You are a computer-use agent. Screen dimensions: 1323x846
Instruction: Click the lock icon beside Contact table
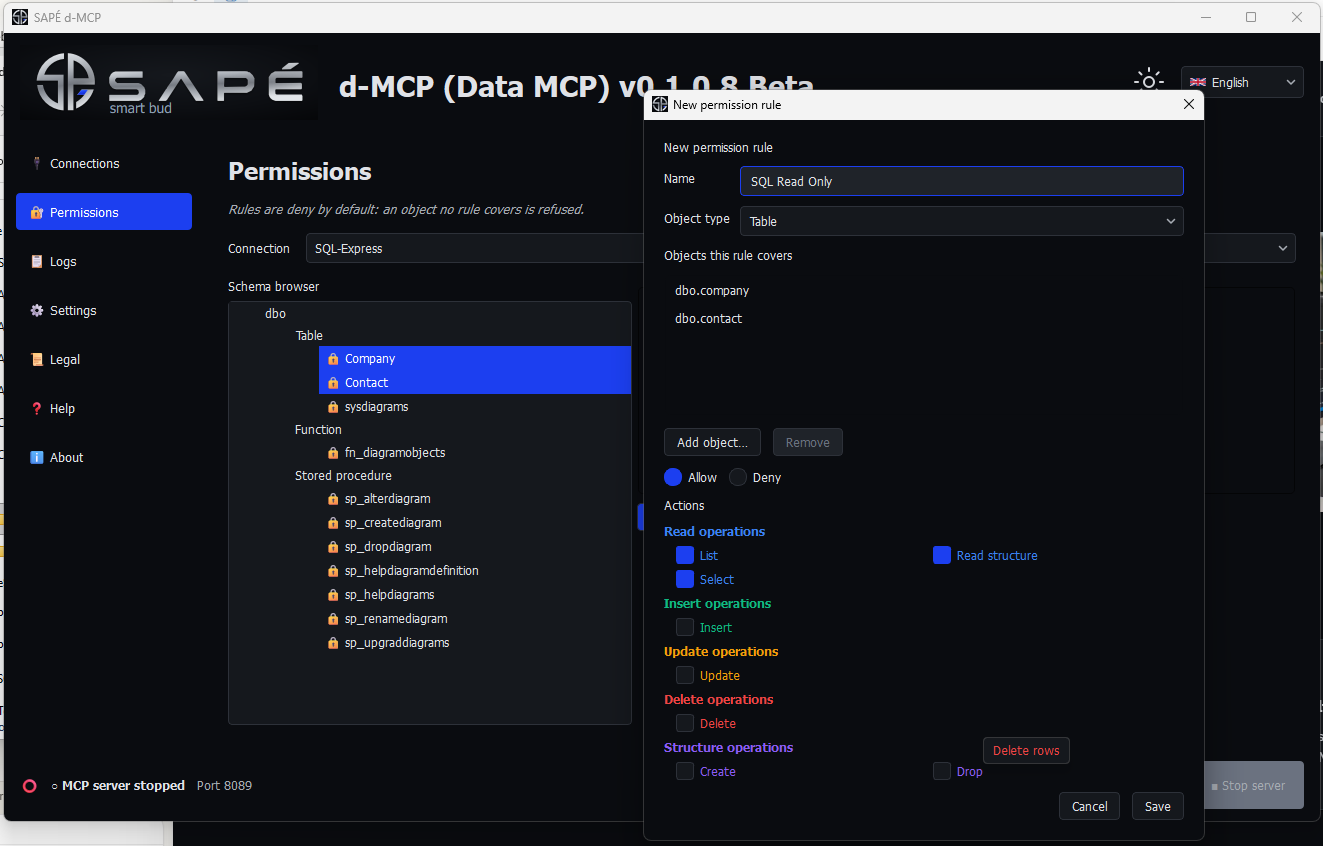333,383
